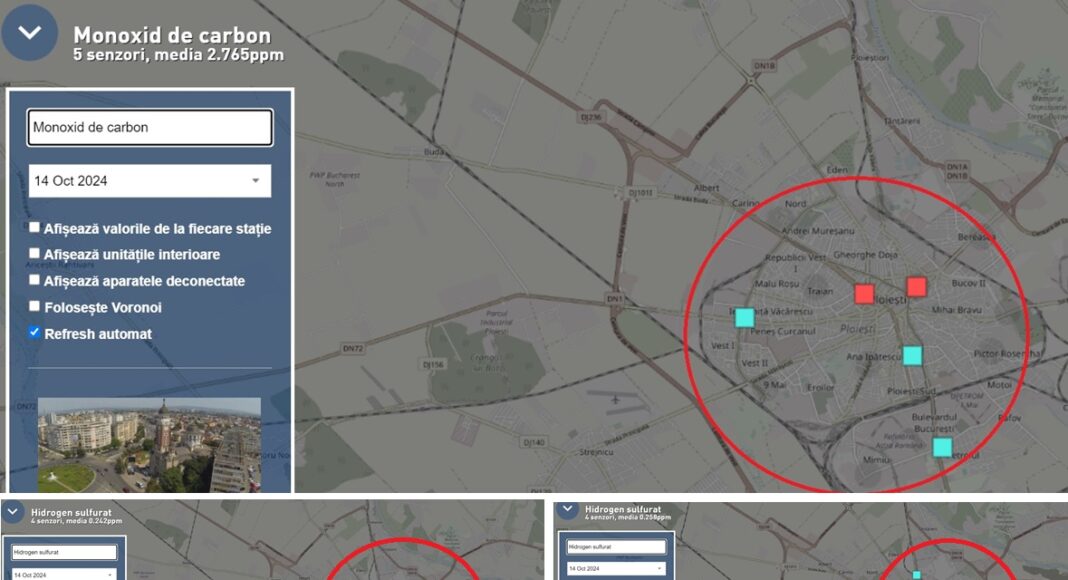Click the 'DN72' road shield
The width and height of the screenshot is (1068, 580).
(353, 349)
